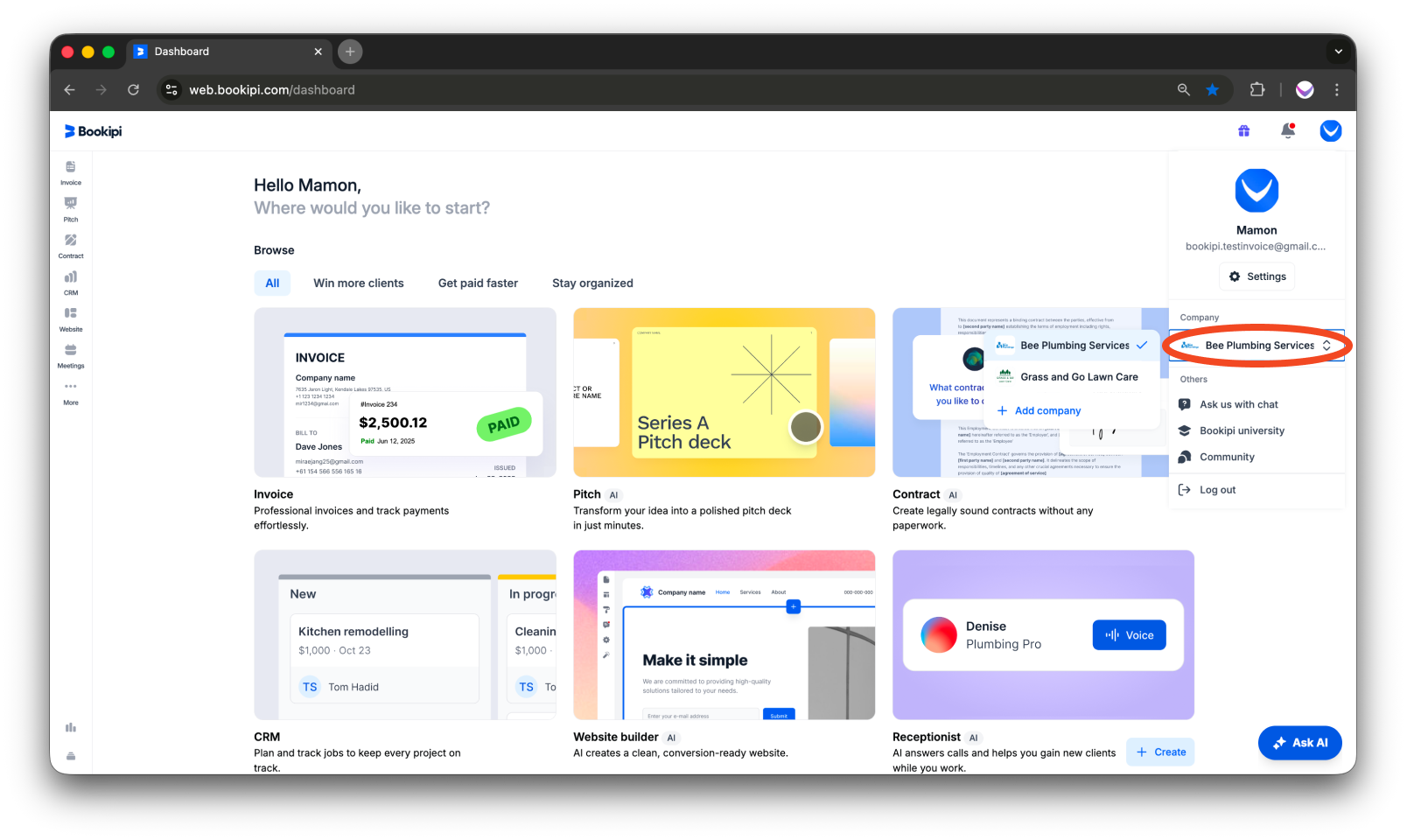Select Bee Plumbing Services with checkmark
1407x840 pixels.
[x=1074, y=345]
